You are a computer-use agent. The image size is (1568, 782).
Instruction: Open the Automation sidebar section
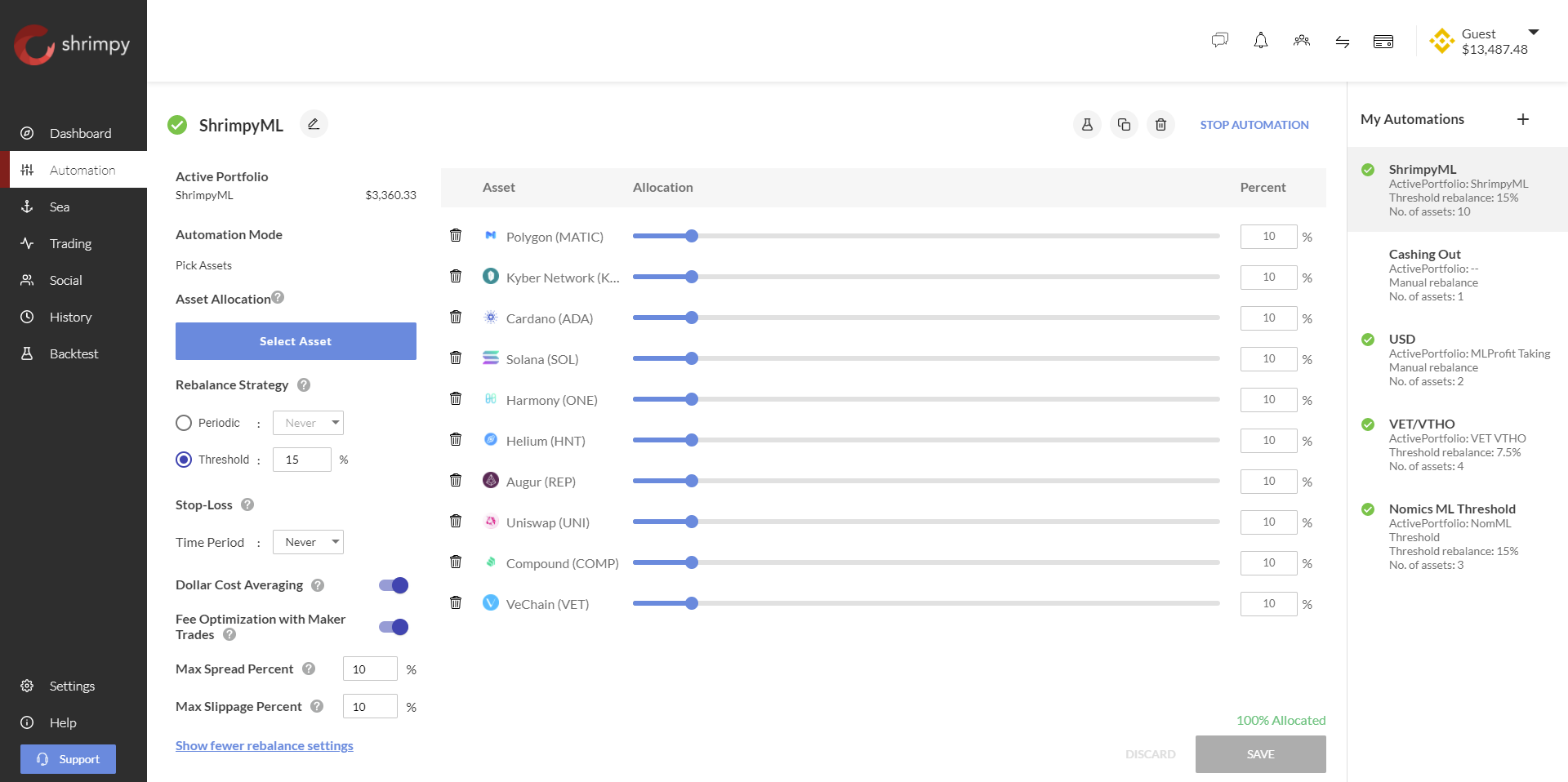pos(73,170)
